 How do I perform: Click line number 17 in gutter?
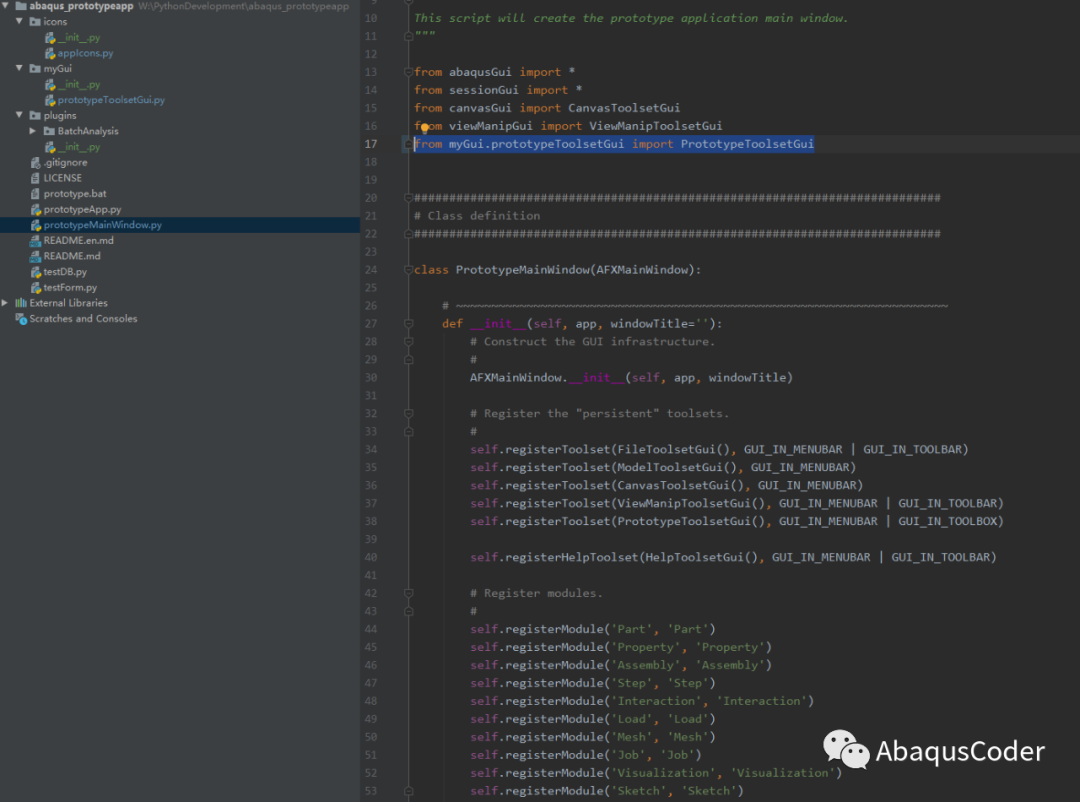371,143
